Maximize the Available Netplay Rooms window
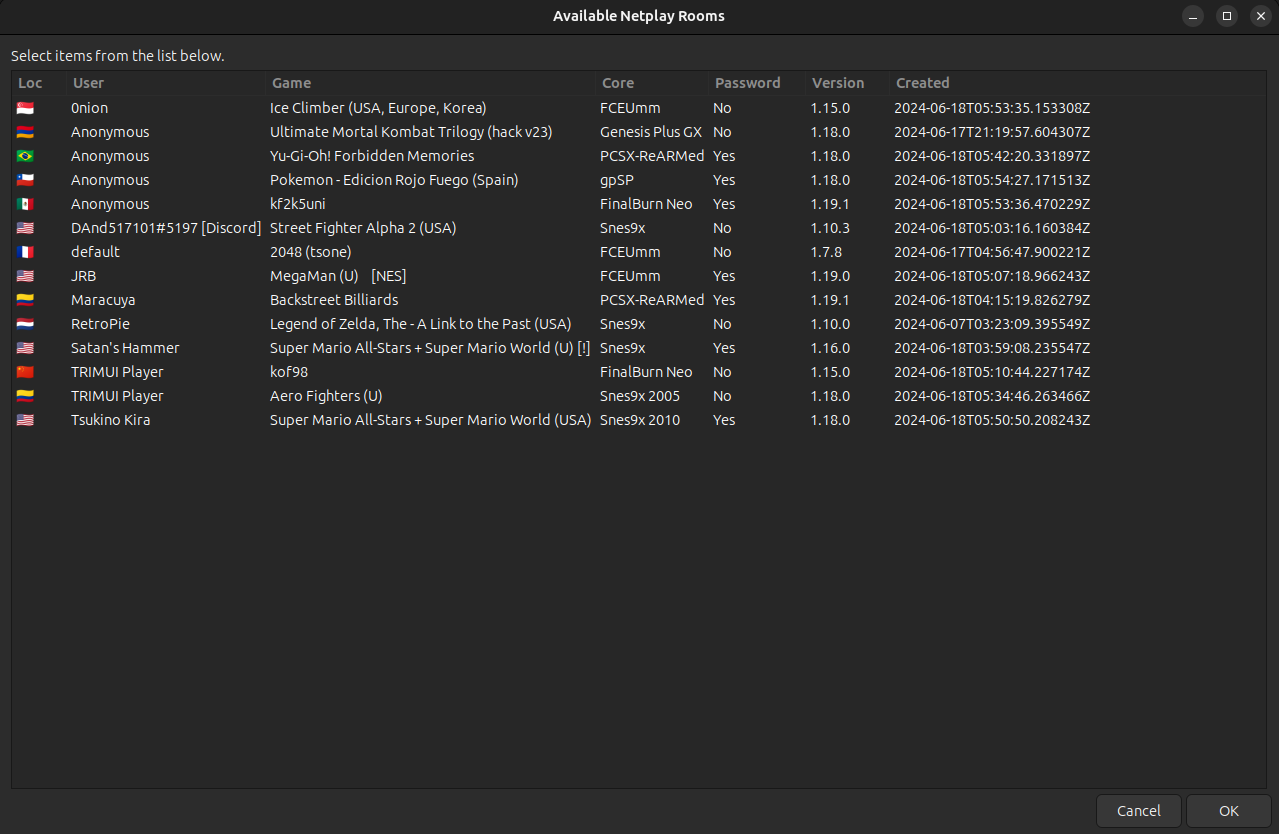 (1226, 16)
